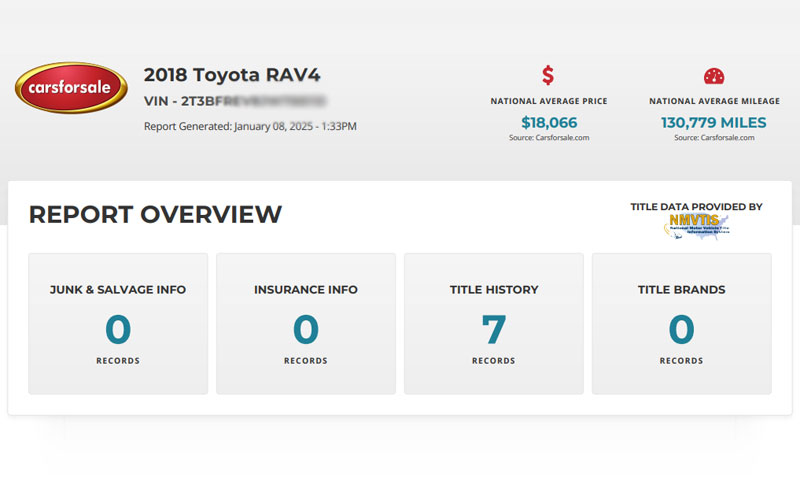Click the NMVTIS logo
800x500 pixels.
click(x=696, y=226)
